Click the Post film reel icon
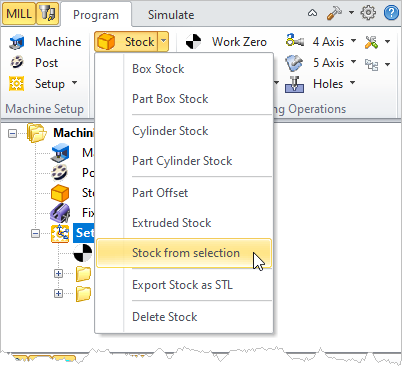 [x=17, y=63]
